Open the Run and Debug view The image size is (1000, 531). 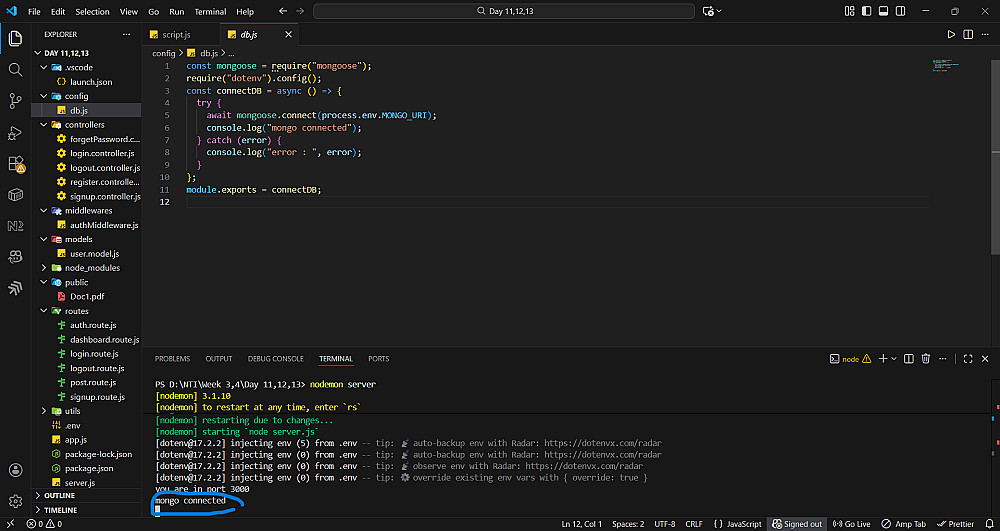[x=15, y=132]
